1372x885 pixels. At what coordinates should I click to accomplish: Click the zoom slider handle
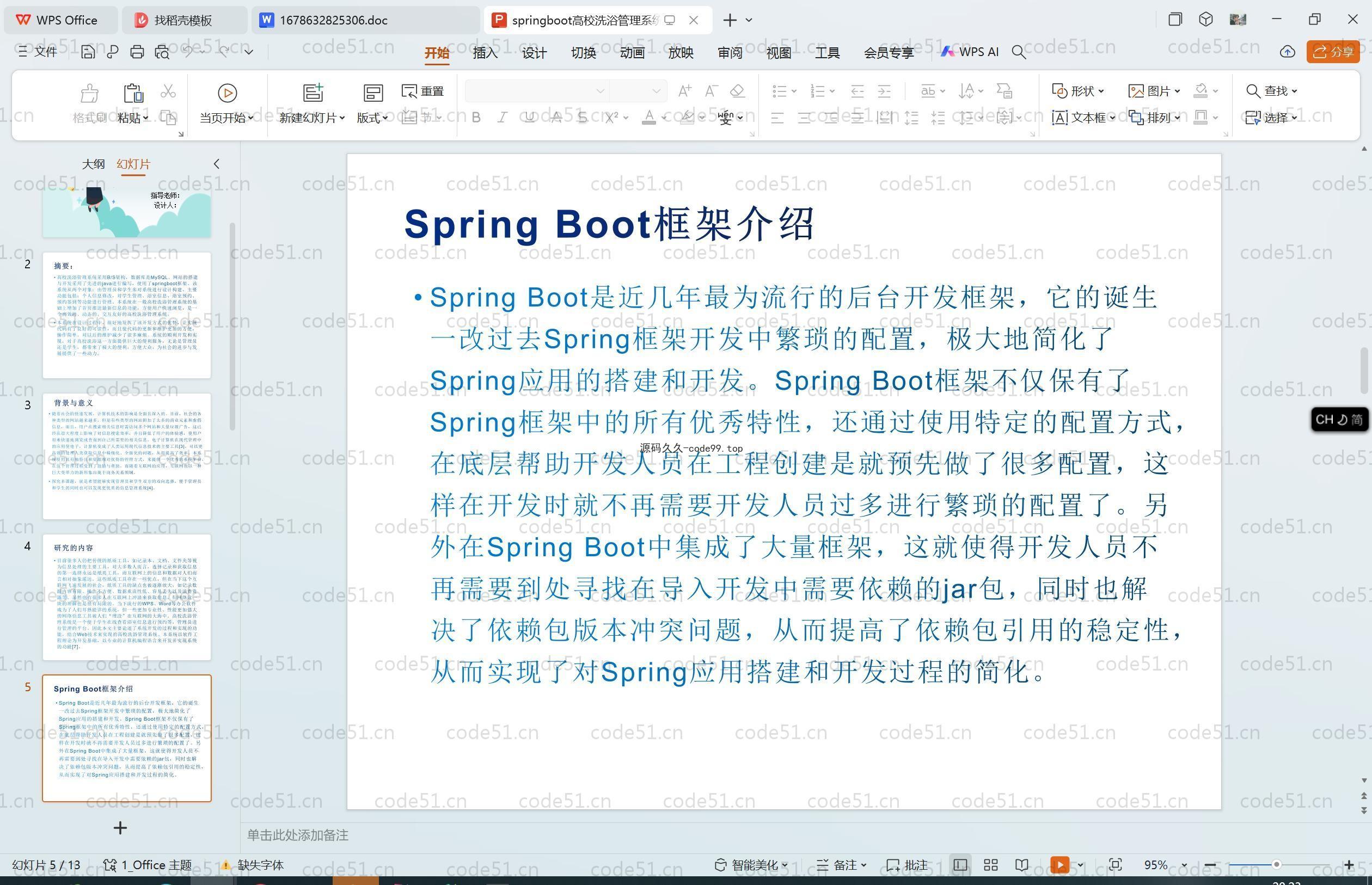(x=1276, y=865)
